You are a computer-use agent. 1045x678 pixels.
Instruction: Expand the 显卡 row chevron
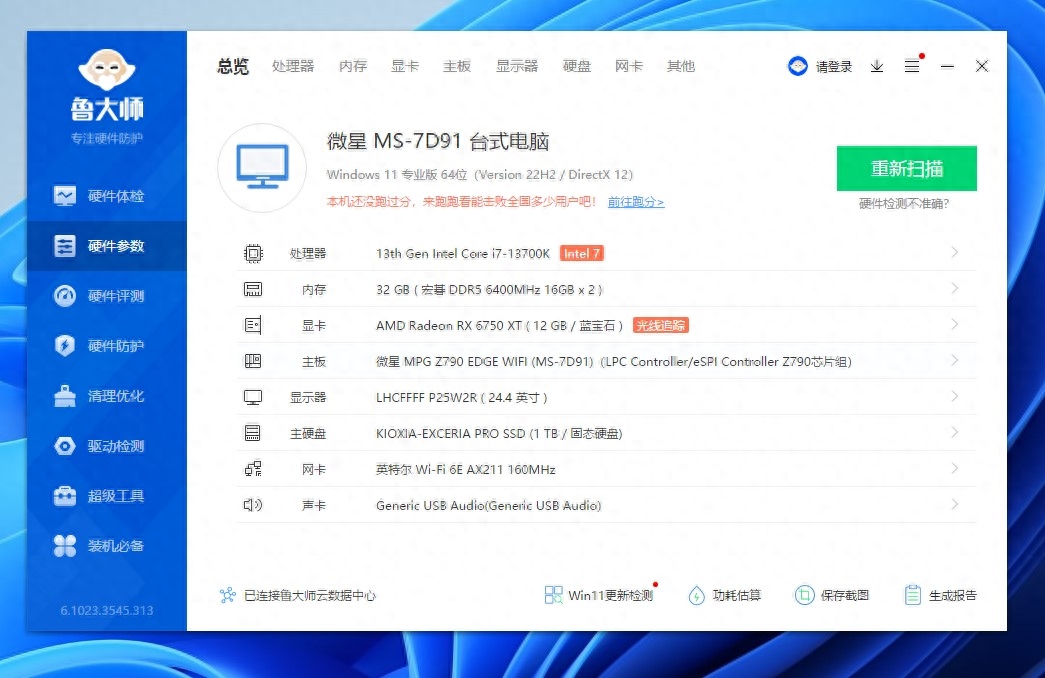(954, 324)
